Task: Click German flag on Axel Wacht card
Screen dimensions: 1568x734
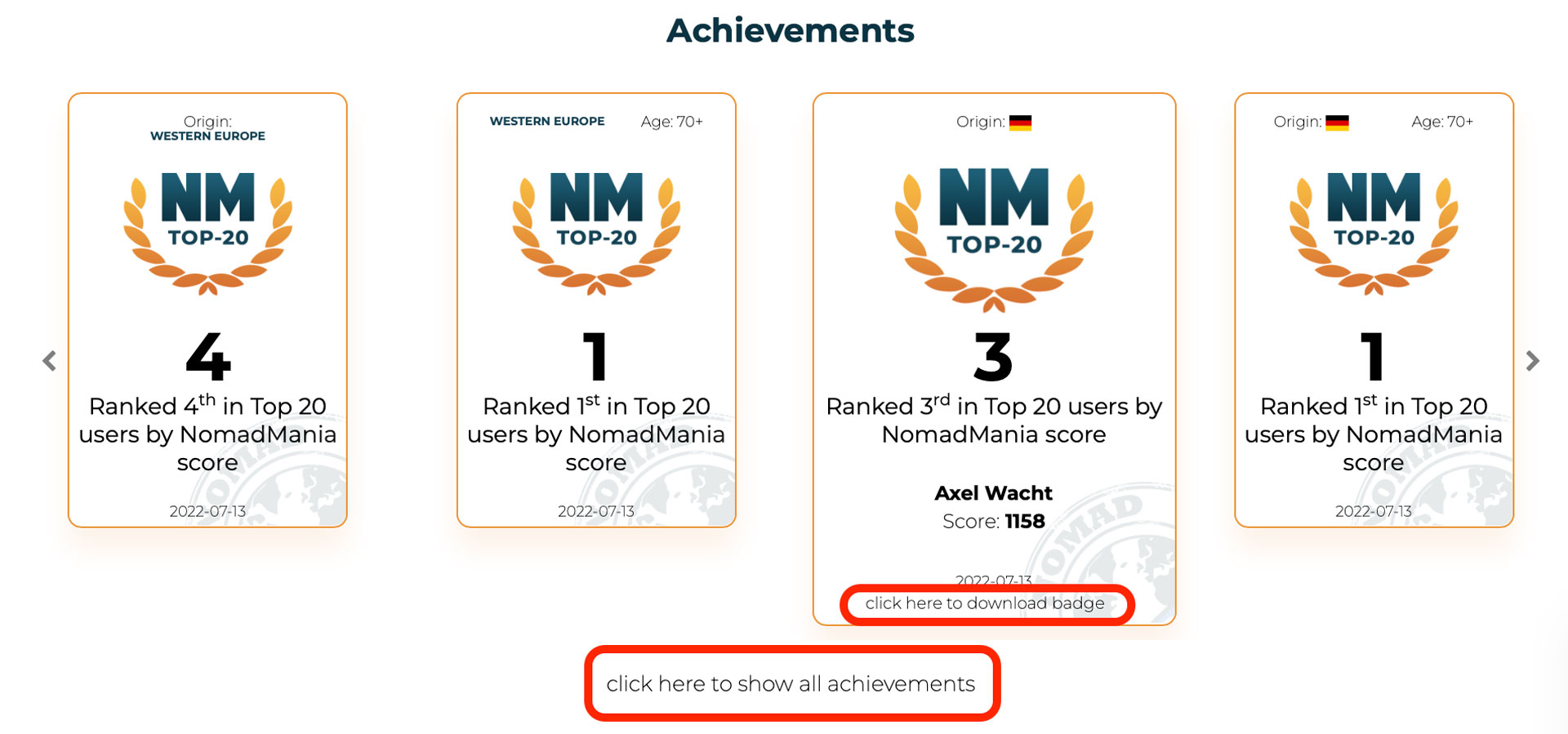Action: [1020, 122]
